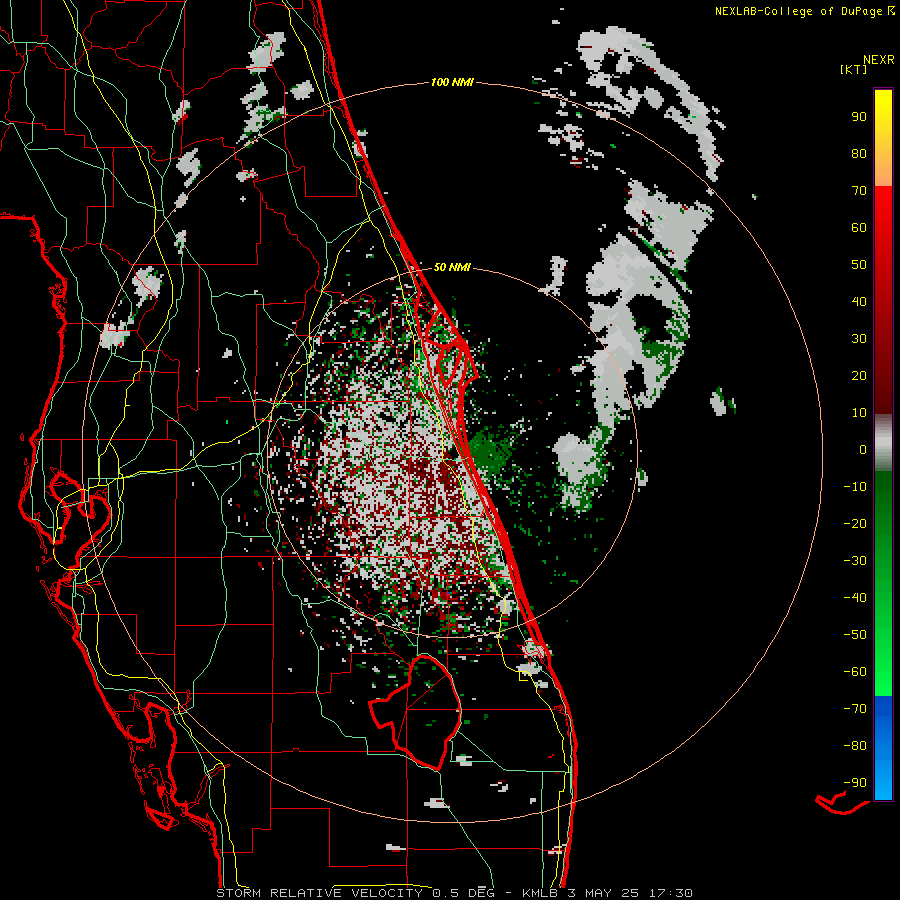The height and width of the screenshot is (900, 900).
Task: Click the -10 knot label on the scale
Action: (855, 487)
